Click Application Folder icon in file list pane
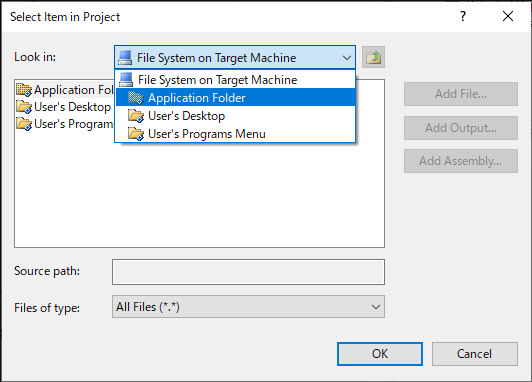Image resolution: width=532 pixels, height=382 pixels. 24,90
